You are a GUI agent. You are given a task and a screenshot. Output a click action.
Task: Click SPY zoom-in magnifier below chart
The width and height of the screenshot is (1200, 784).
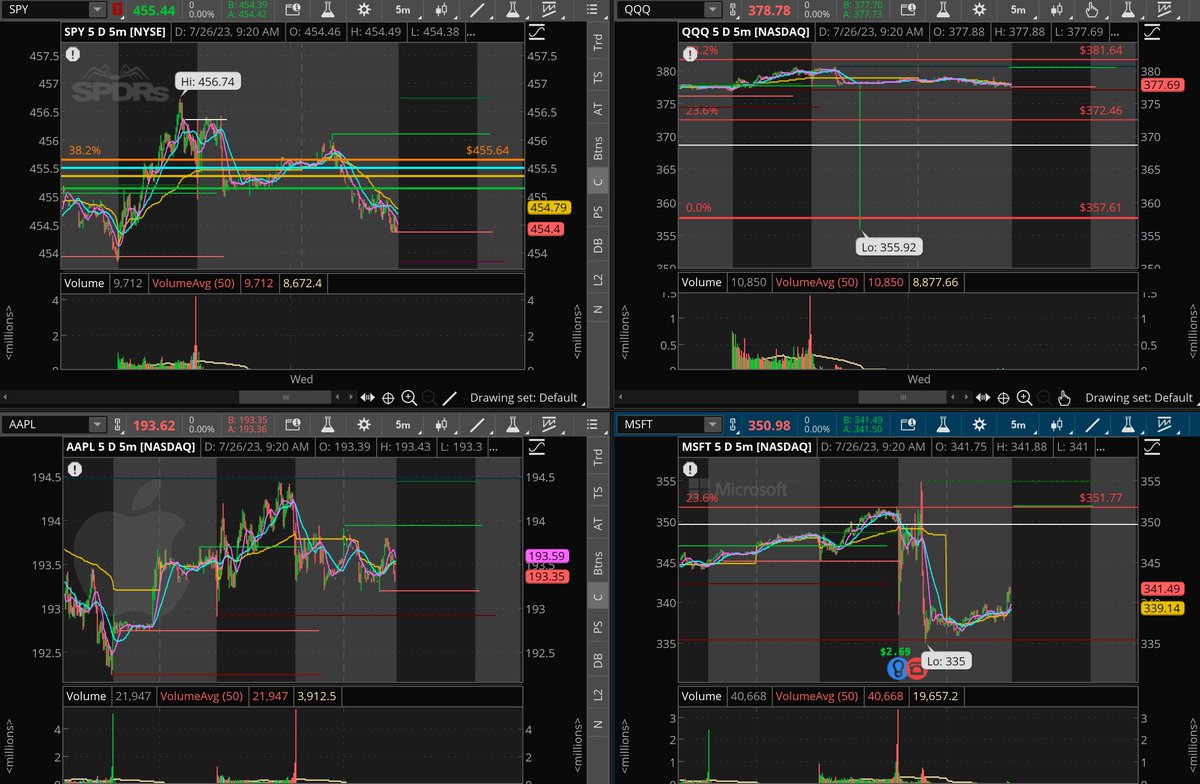pyautogui.click(x=409, y=398)
